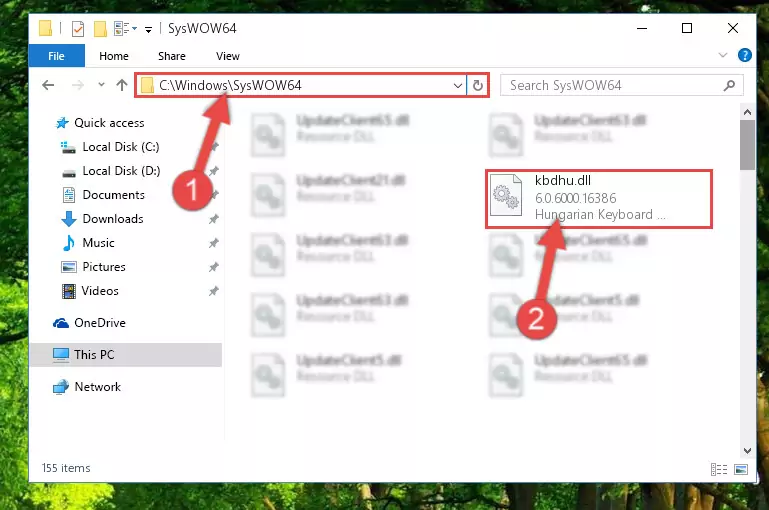The height and width of the screenshot is (510, 769).
Task: Click the Search SysWOW64 field
Action: 621,85
